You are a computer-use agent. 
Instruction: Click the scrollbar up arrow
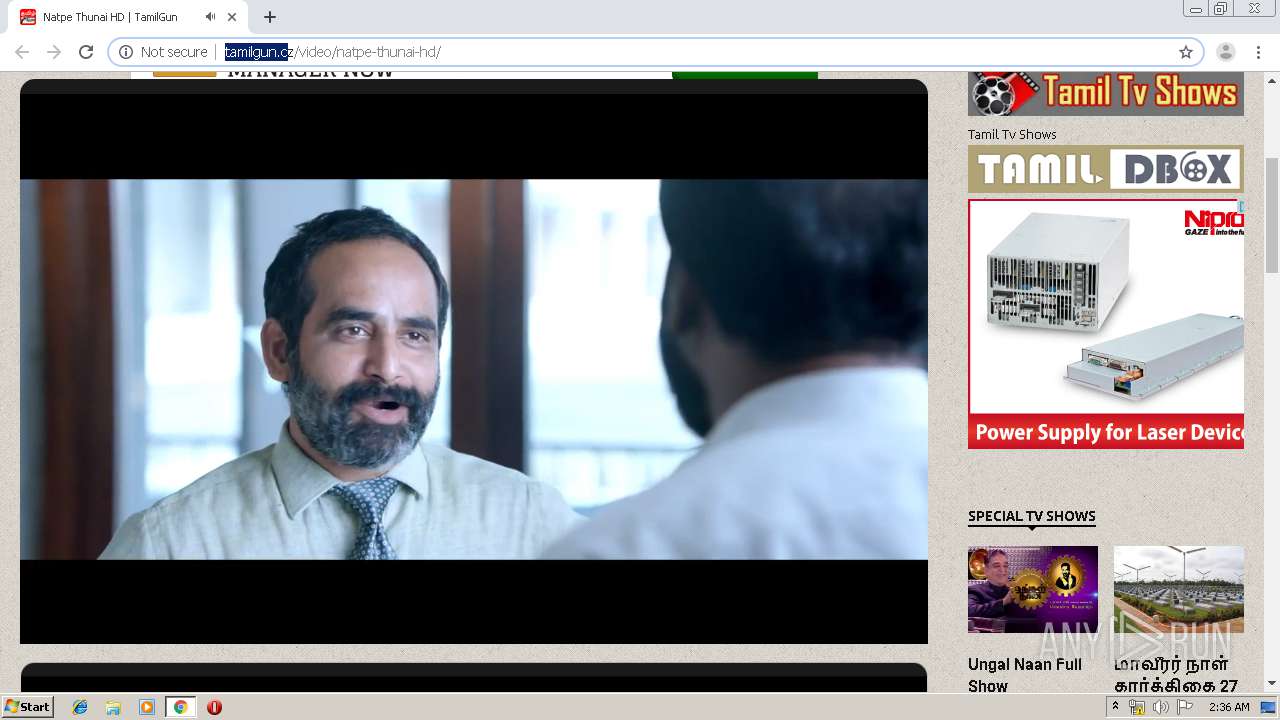(1272, 79)
